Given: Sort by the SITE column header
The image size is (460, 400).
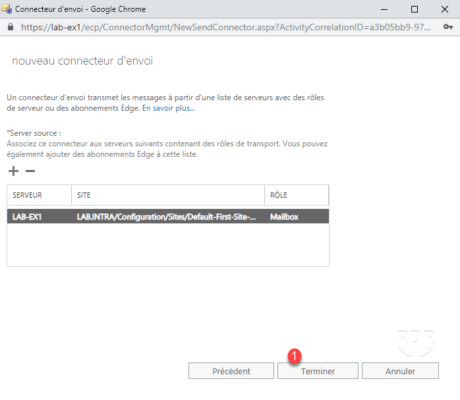Looking at the screenshot, I should tap(168, 195).
